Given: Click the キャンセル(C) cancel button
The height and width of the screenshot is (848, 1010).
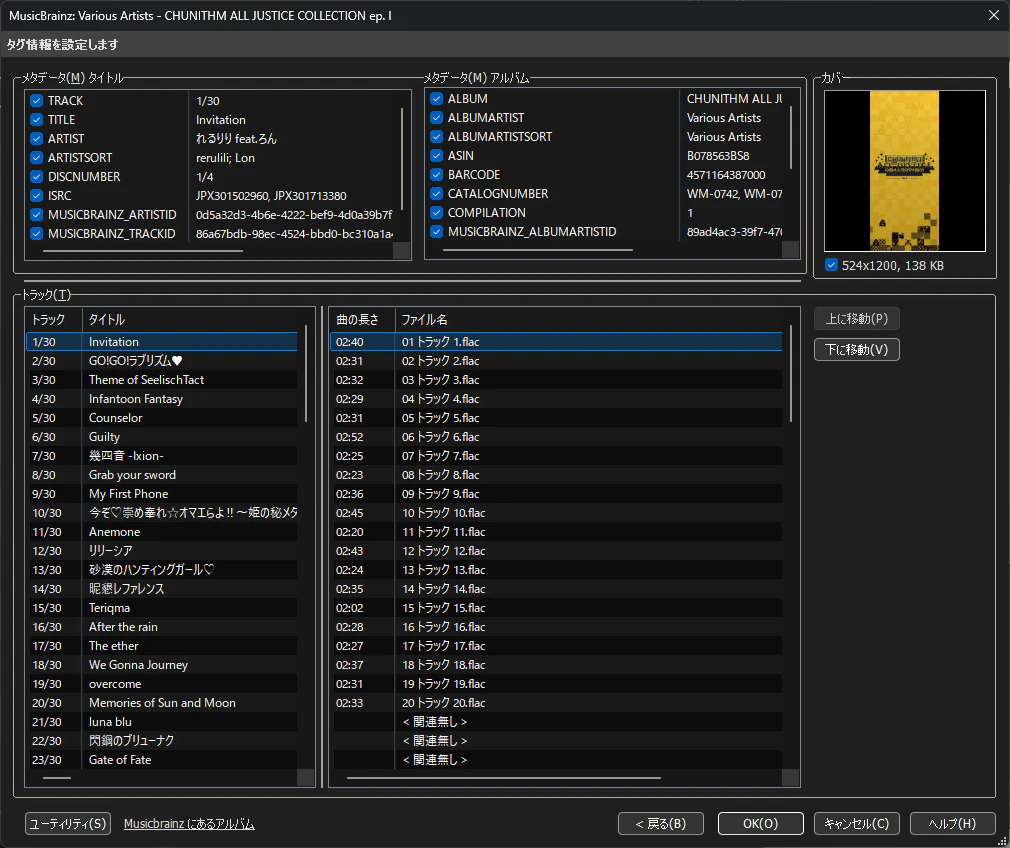Looking at the screenshot, I should [857, 824].
